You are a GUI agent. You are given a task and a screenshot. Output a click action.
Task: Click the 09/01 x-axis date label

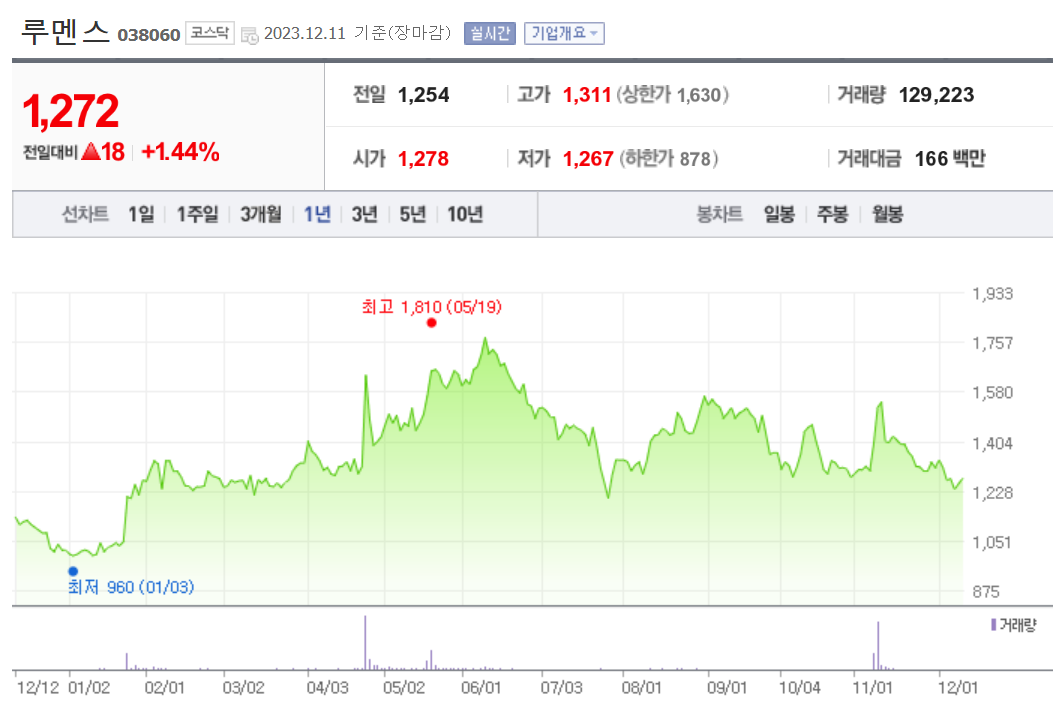coord(727,688)
